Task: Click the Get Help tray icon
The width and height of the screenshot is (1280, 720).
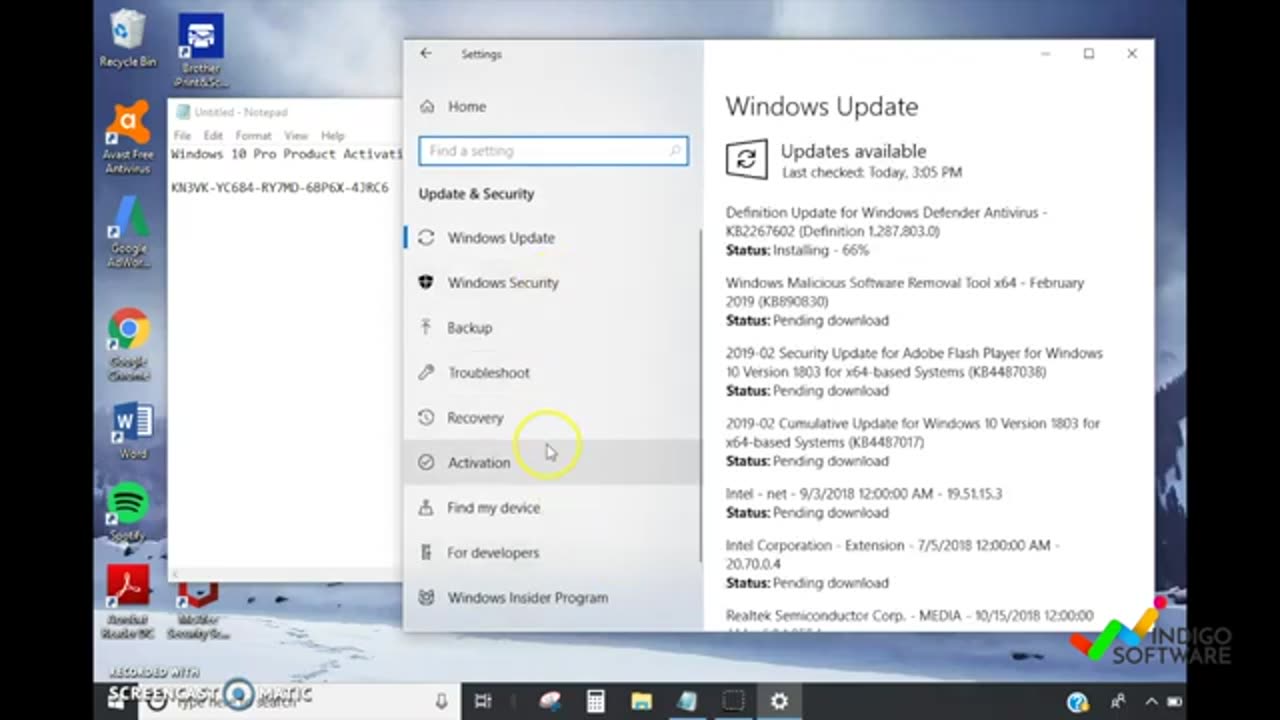Action: point(1077,702)
